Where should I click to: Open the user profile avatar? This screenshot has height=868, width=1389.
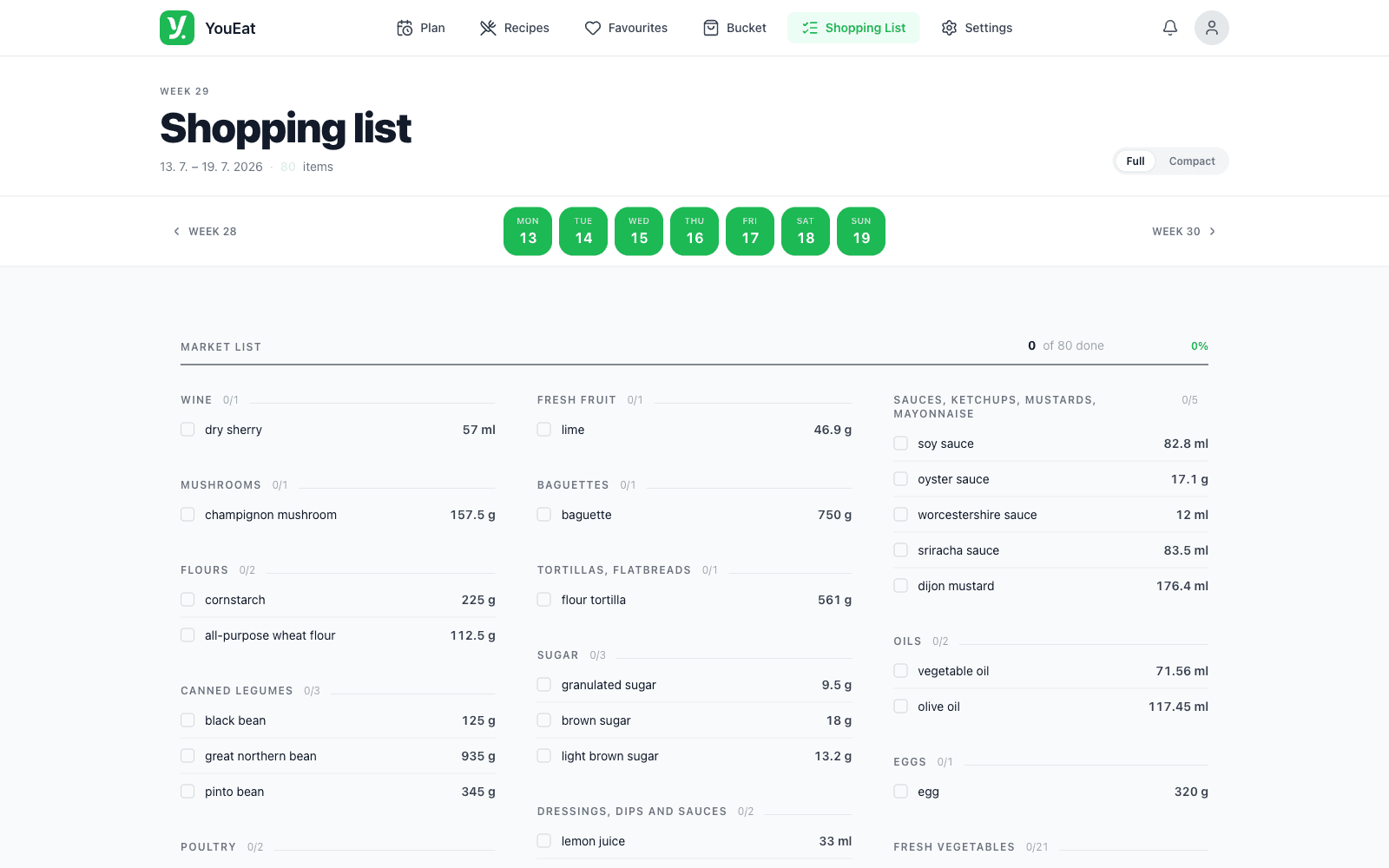(x=1212, y=28)
